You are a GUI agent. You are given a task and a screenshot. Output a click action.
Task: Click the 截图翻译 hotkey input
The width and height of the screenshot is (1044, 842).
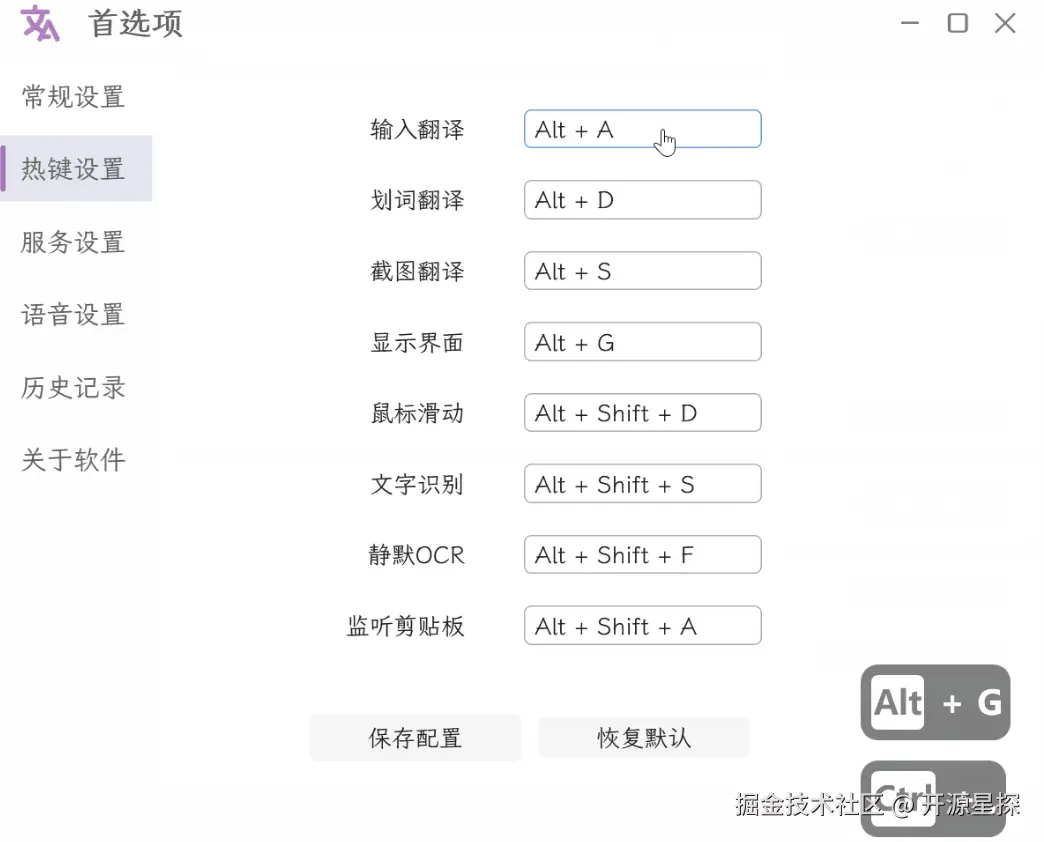pyautogui.click(x=642, y=271)
